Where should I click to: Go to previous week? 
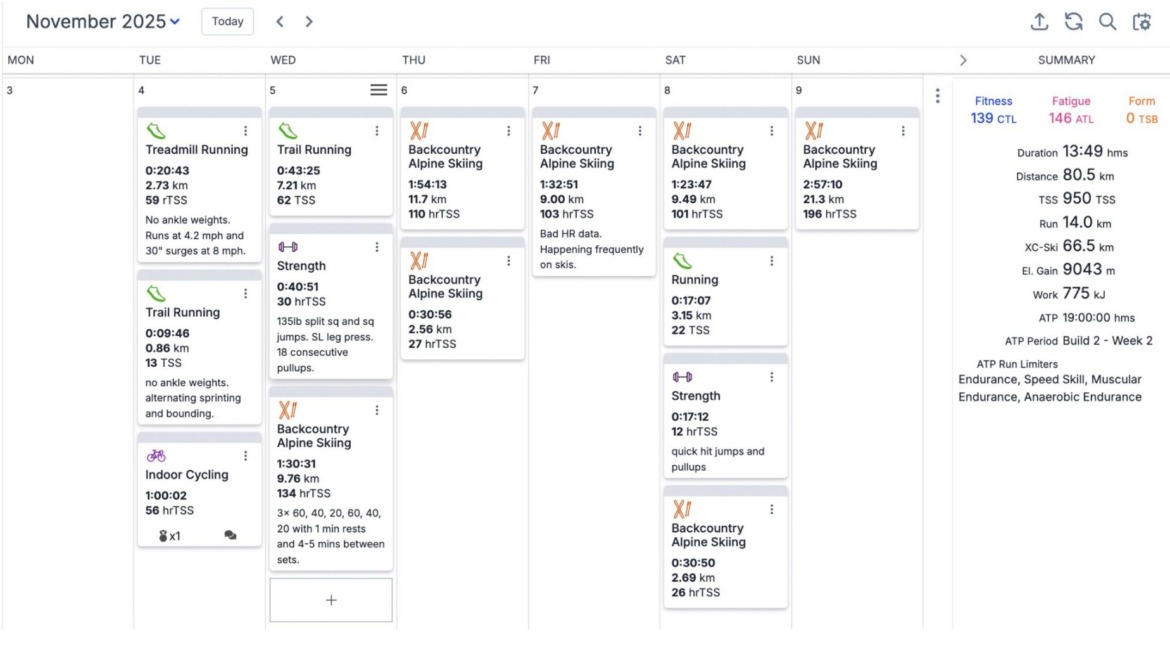point(280,21)
